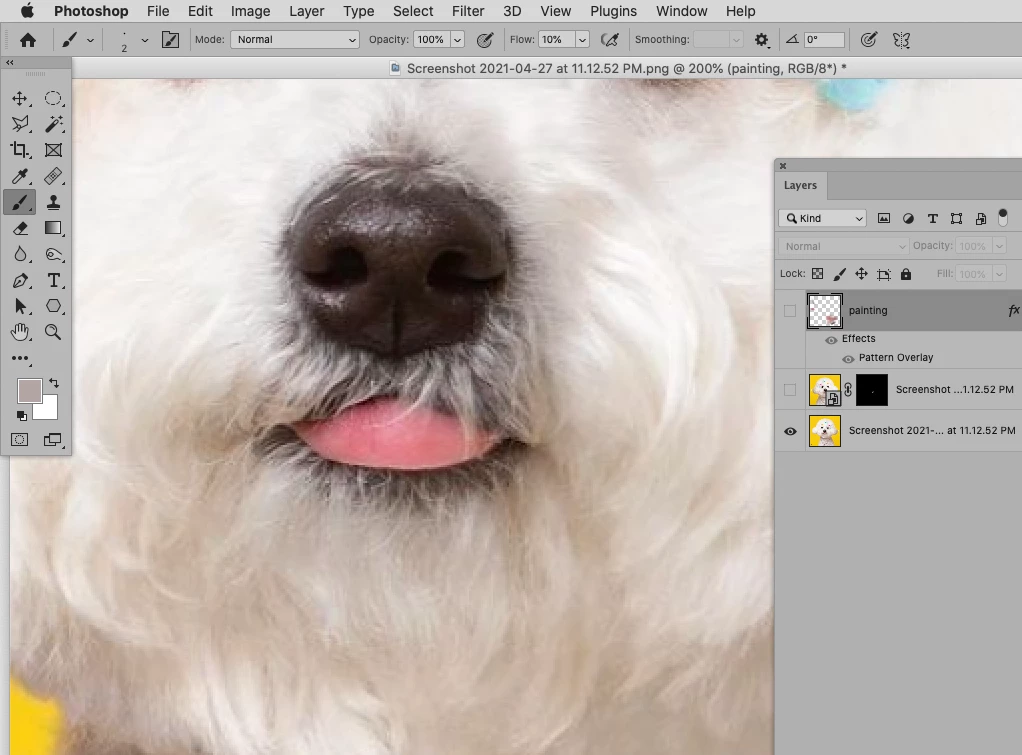Click the Opacity value field in options bar
This screenshot has height=755, width=1022.
430,40
